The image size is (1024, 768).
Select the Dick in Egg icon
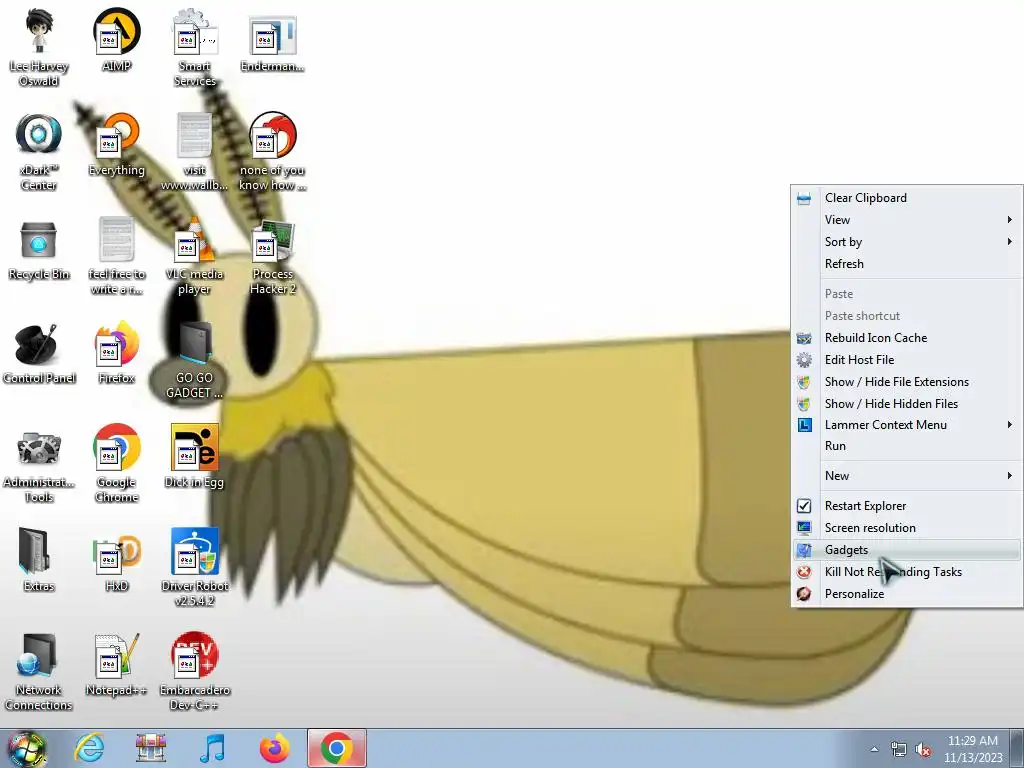pyautogui.click(x=195, y=457)
